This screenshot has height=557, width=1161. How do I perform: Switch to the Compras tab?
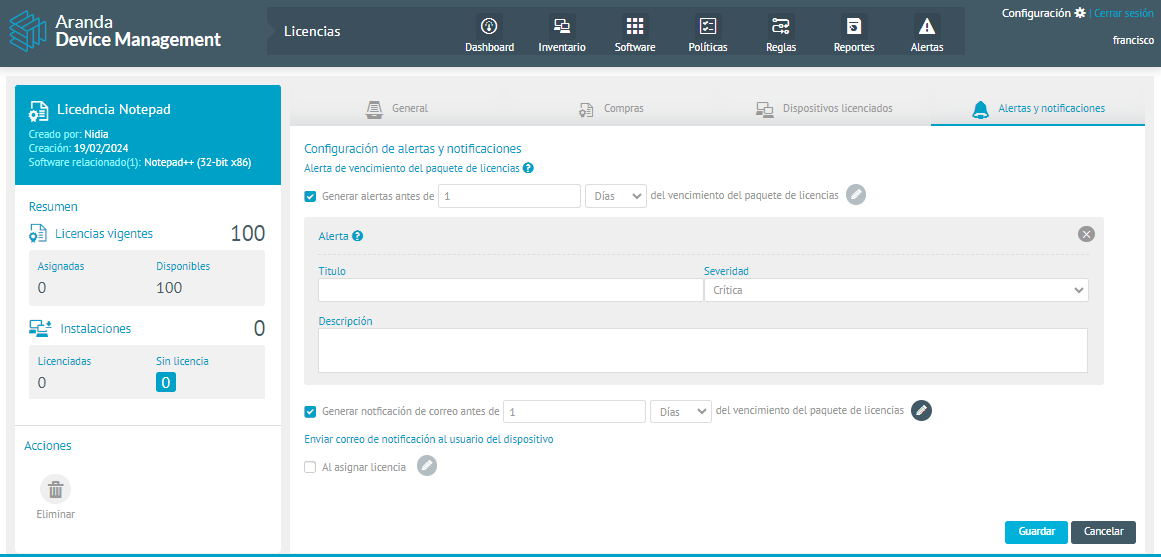611,109
